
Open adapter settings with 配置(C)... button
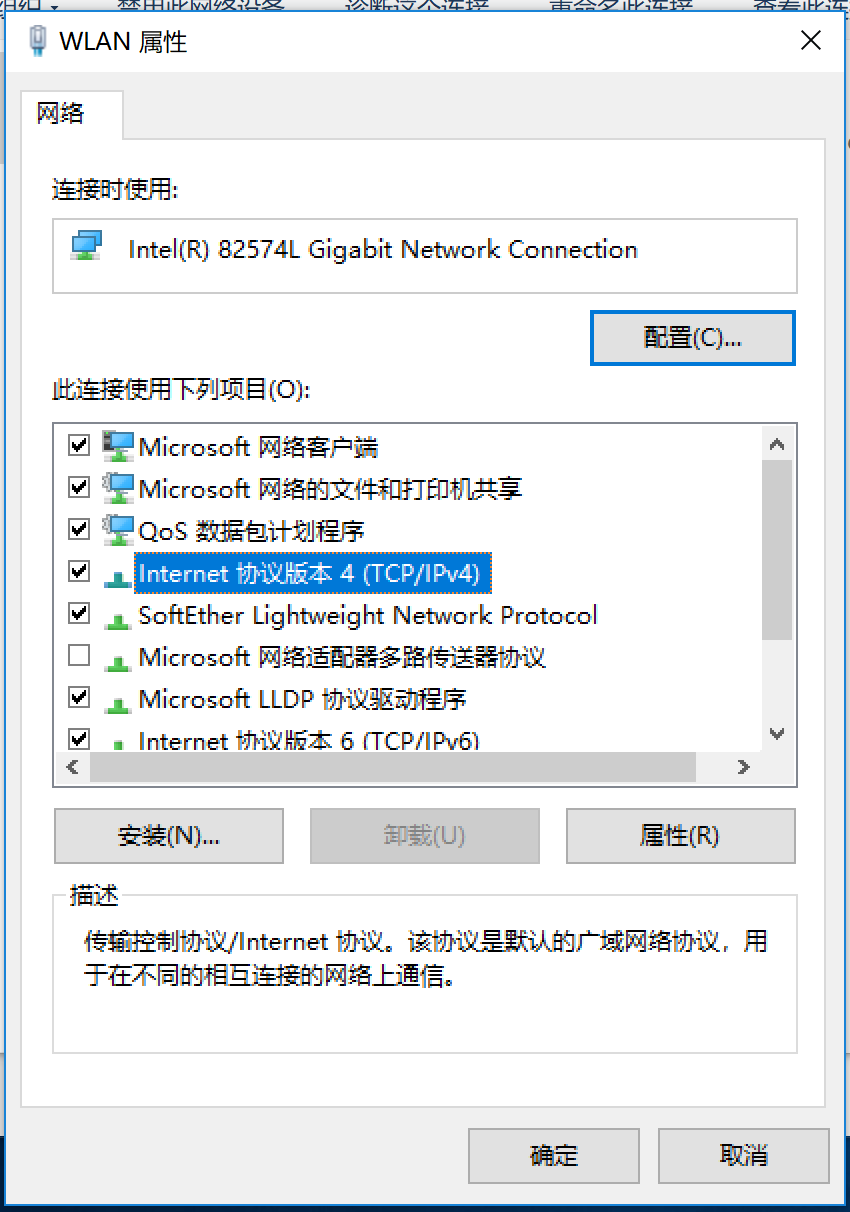tap(693, 338)
